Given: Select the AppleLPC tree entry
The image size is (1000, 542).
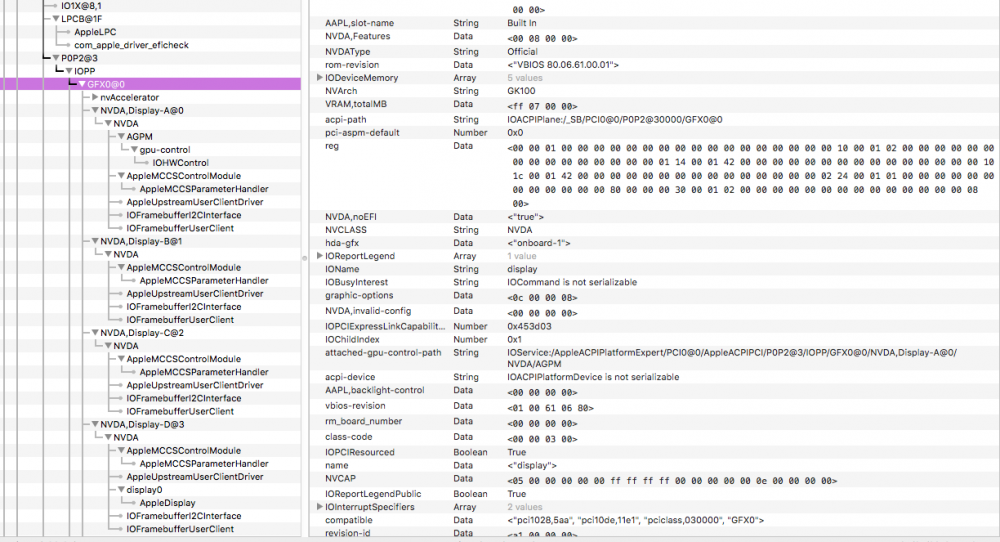Looking at the screenshot, I should 95,32.
